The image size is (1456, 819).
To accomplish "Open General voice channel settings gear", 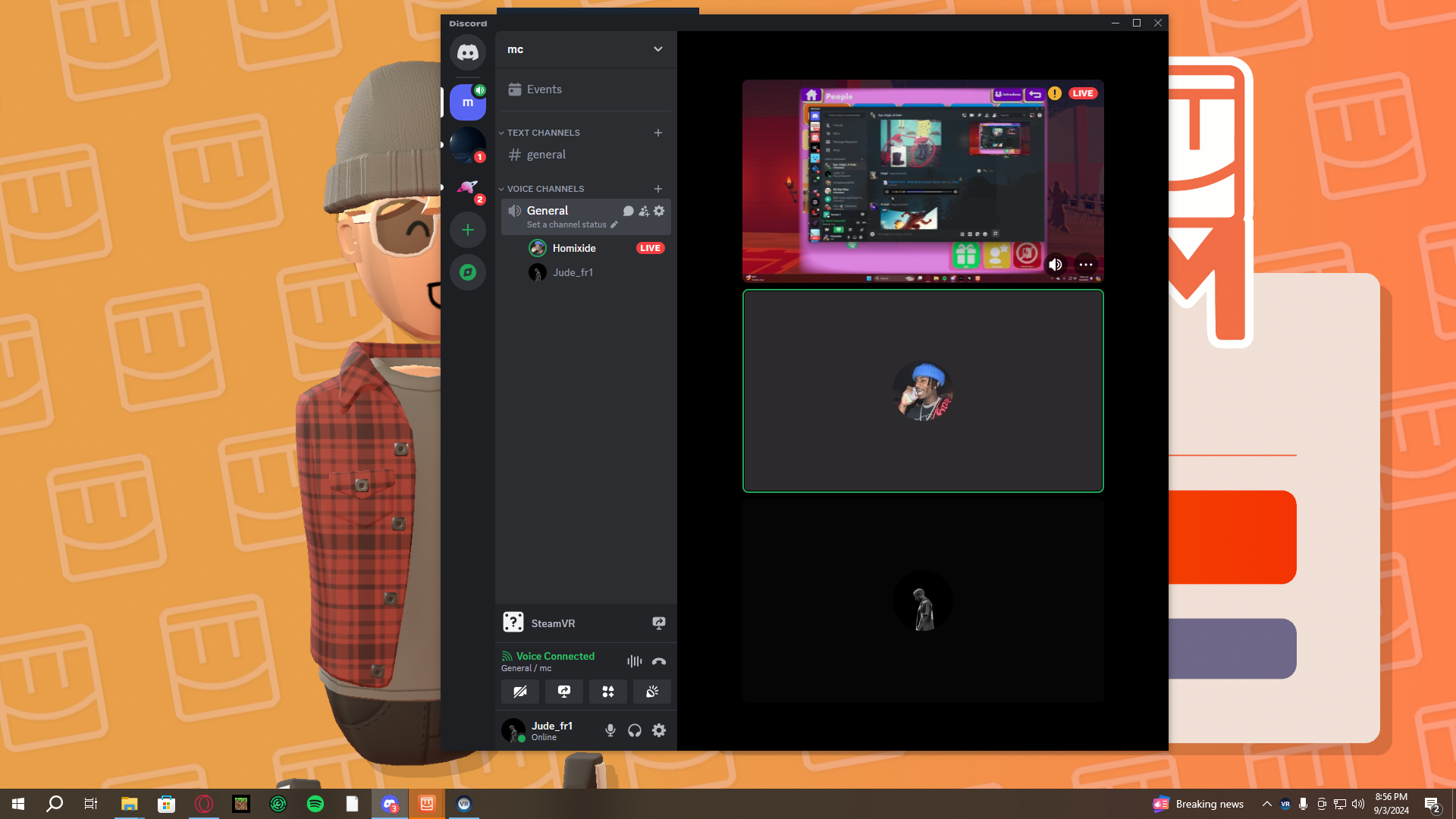I will coord(659,211).
